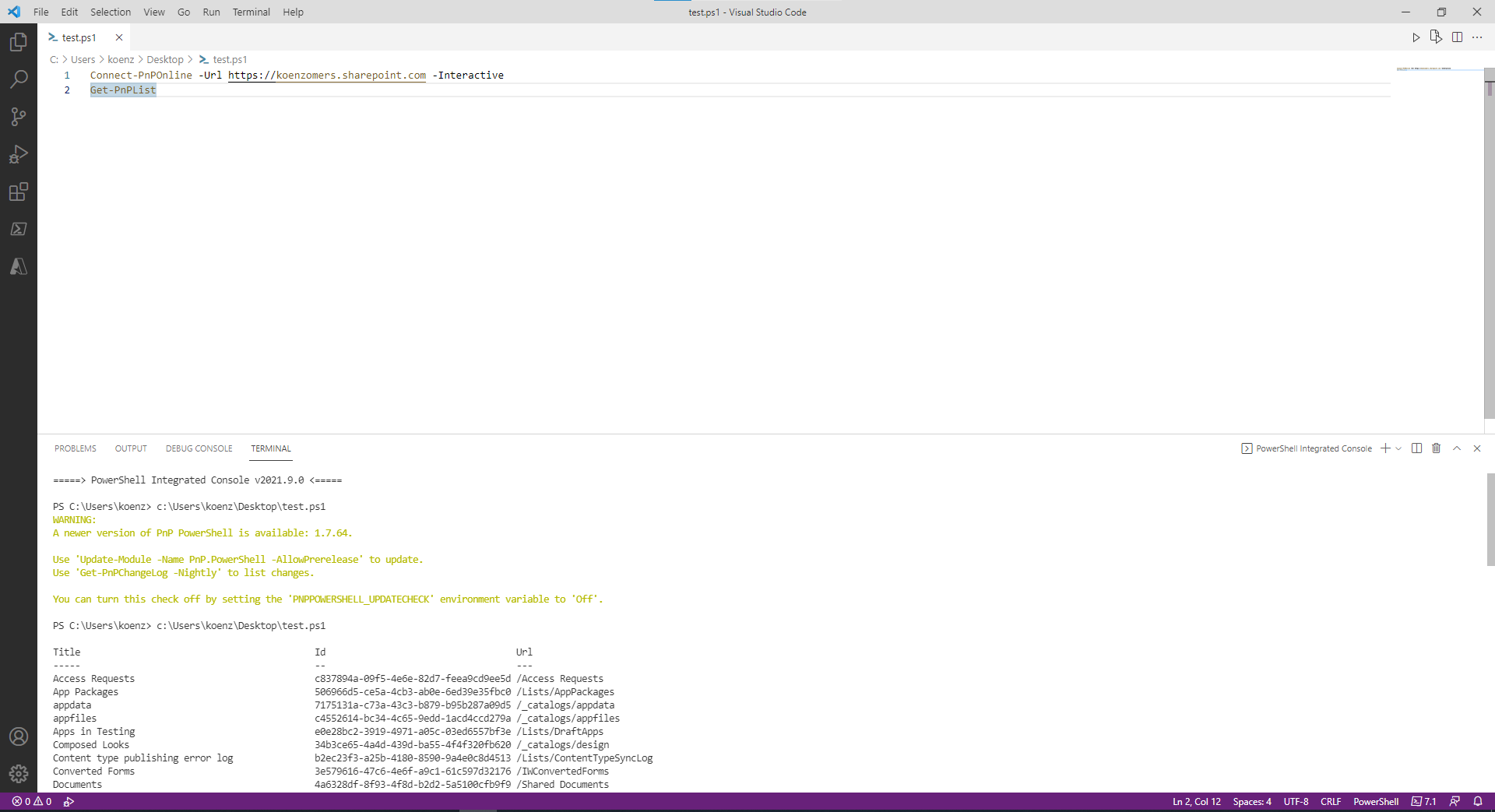
Task: Maximize the panel with chevron up
Action: point(1457,448)
